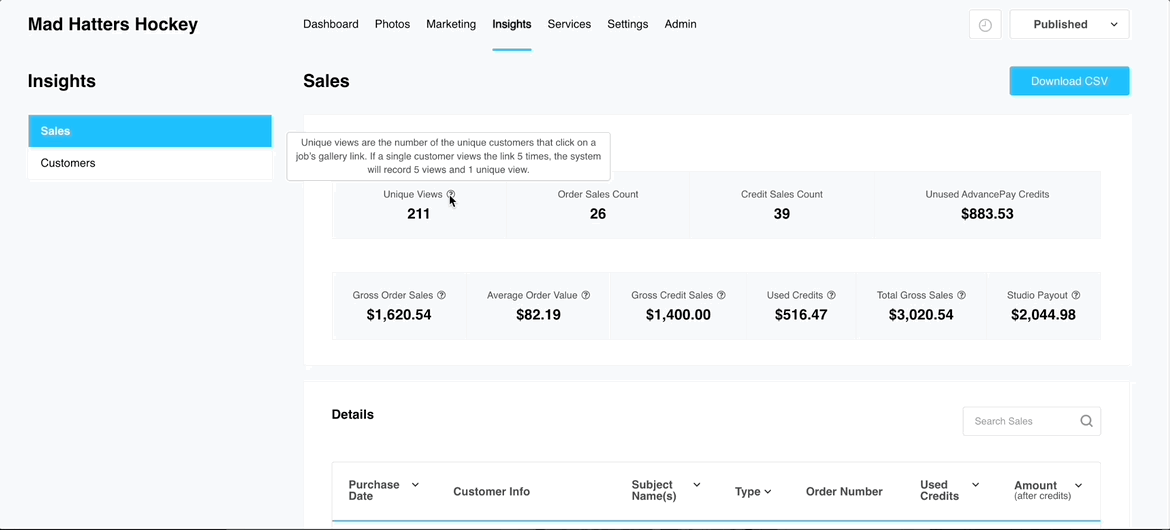Focus the Search Sales input field
The height and width of the screenshot is (530, 1170).
click(x=1020, y=421)
